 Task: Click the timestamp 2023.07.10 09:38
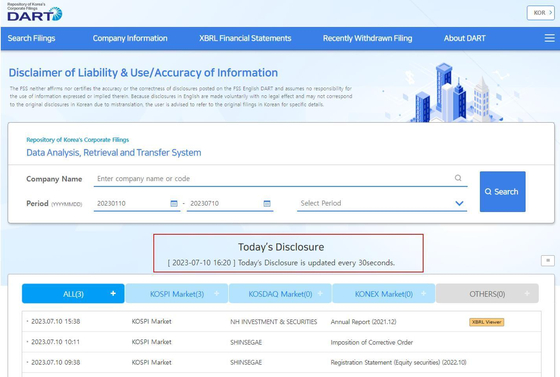point(56,362)
